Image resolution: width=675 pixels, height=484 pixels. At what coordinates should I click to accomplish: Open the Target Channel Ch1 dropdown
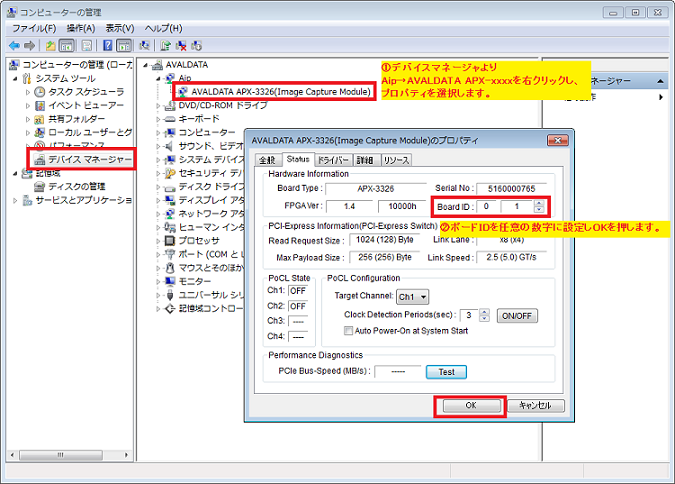(412, 297)
